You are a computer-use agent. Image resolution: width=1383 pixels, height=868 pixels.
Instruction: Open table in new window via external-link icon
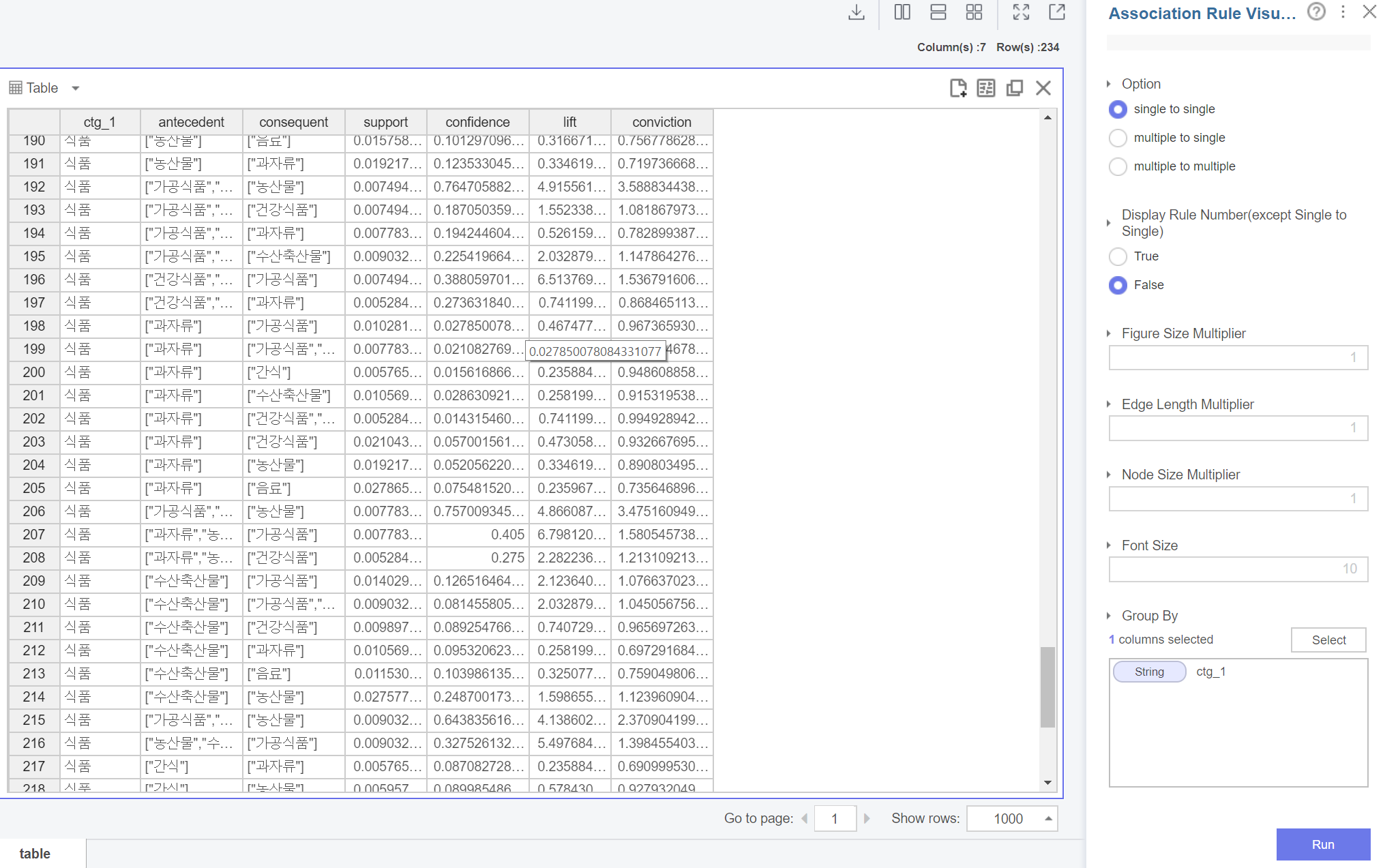(x=1056, y=12)
